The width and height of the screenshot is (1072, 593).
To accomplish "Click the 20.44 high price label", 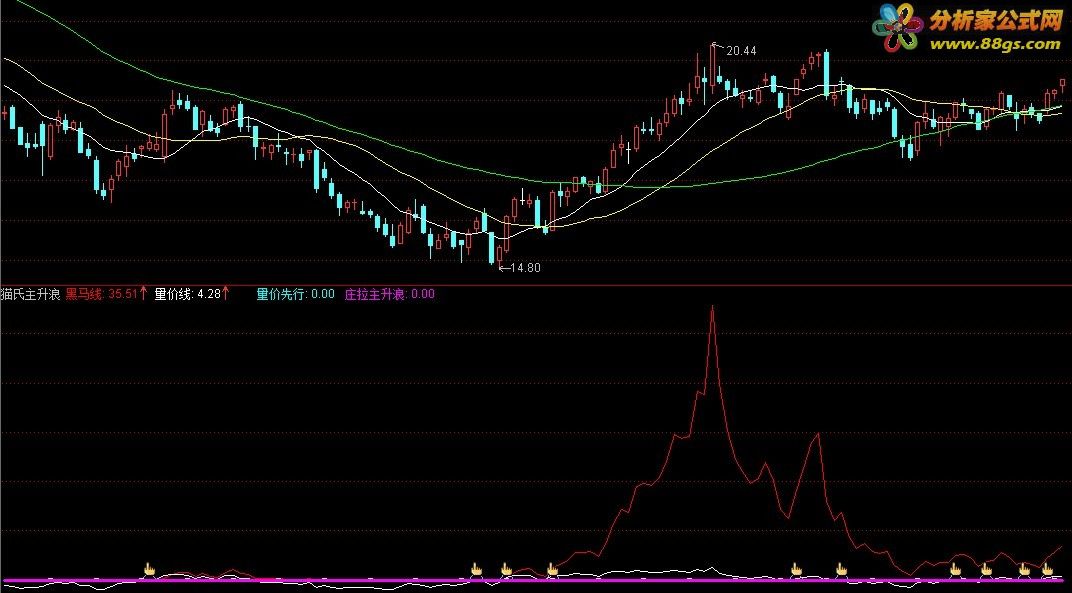I will point(741,51).
